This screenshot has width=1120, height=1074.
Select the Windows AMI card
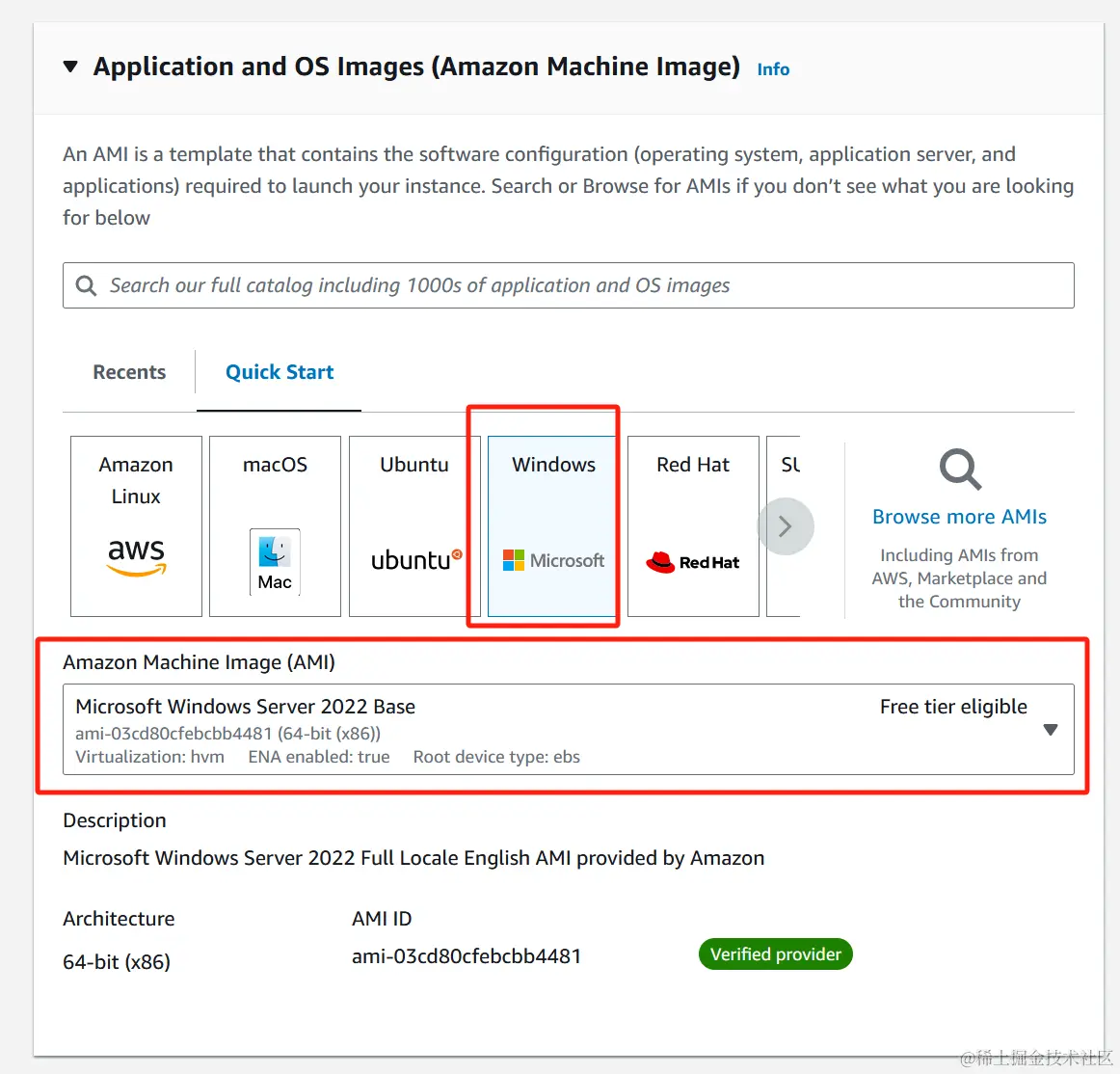pyautogui.click(x=552, y=526)
